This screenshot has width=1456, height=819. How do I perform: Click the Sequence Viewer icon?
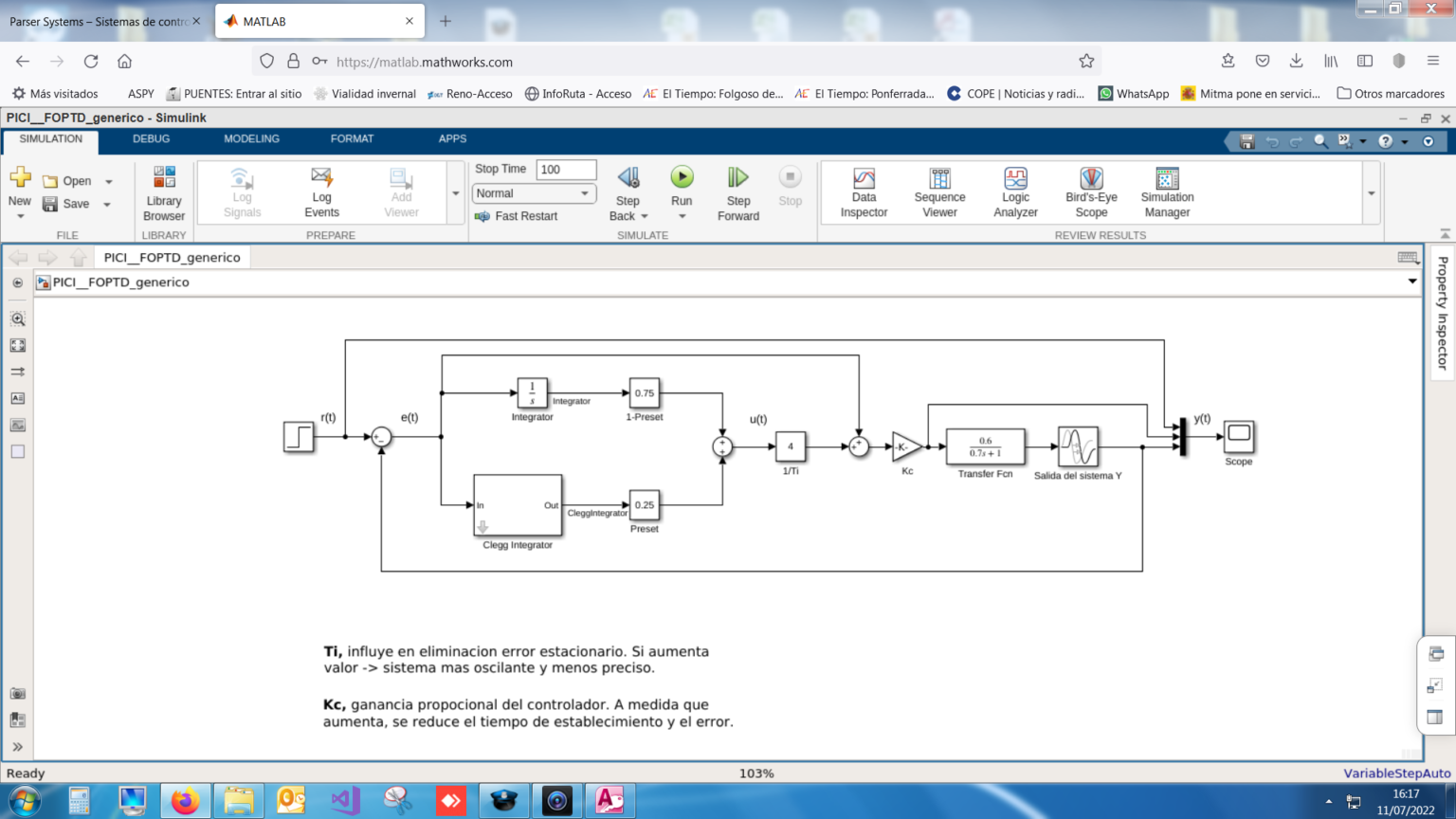(939, 192)
